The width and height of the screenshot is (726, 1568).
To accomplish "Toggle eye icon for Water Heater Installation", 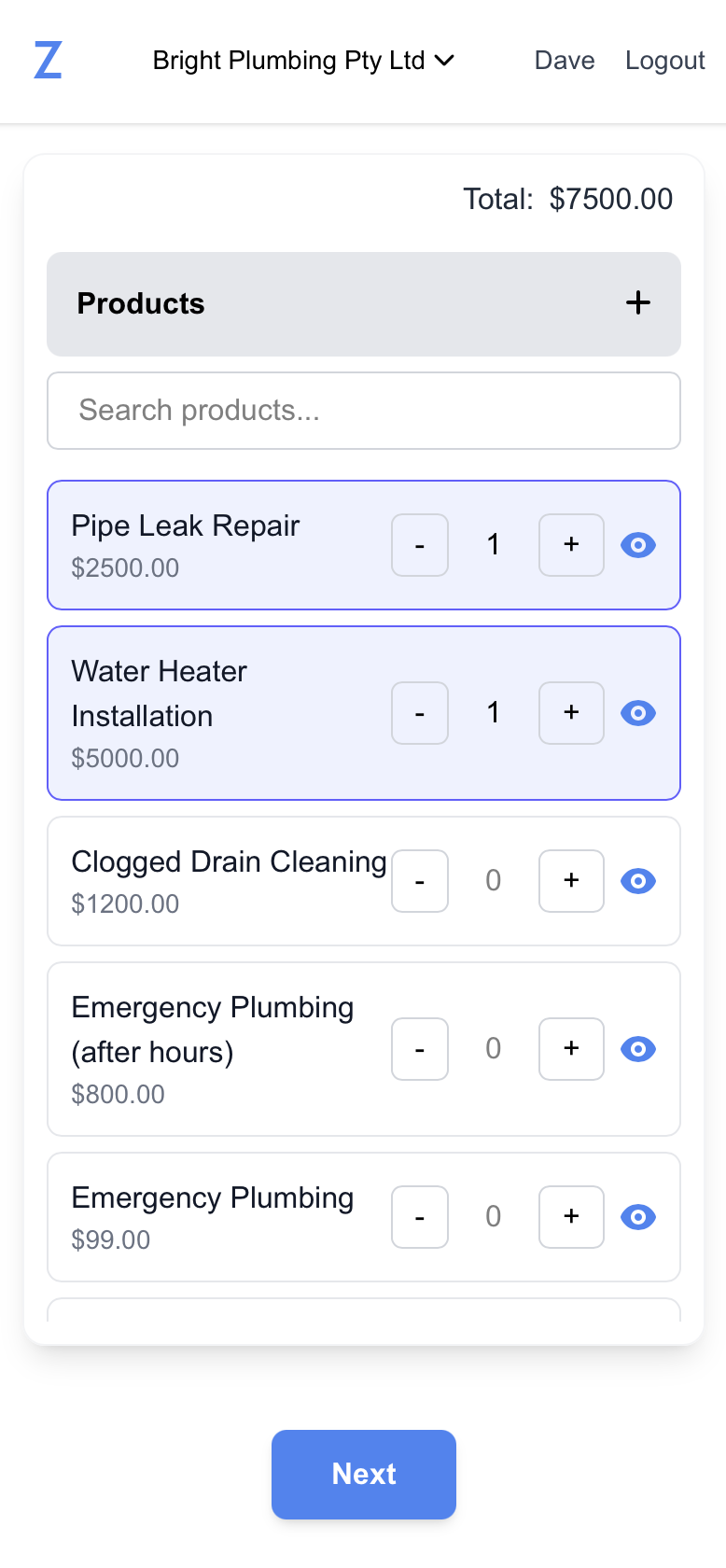I will point(638,713).
